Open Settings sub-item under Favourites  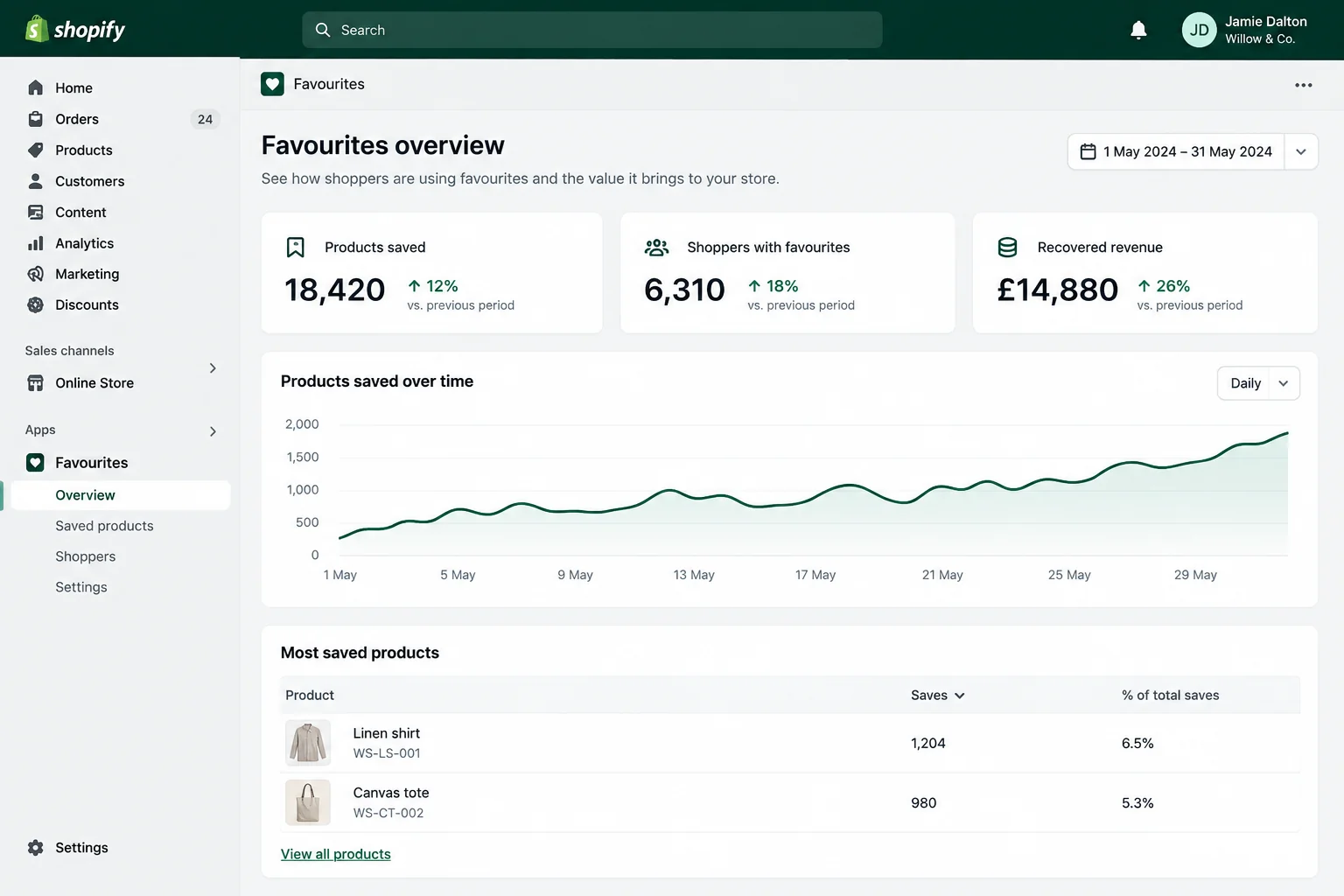[x=81, y=587]
